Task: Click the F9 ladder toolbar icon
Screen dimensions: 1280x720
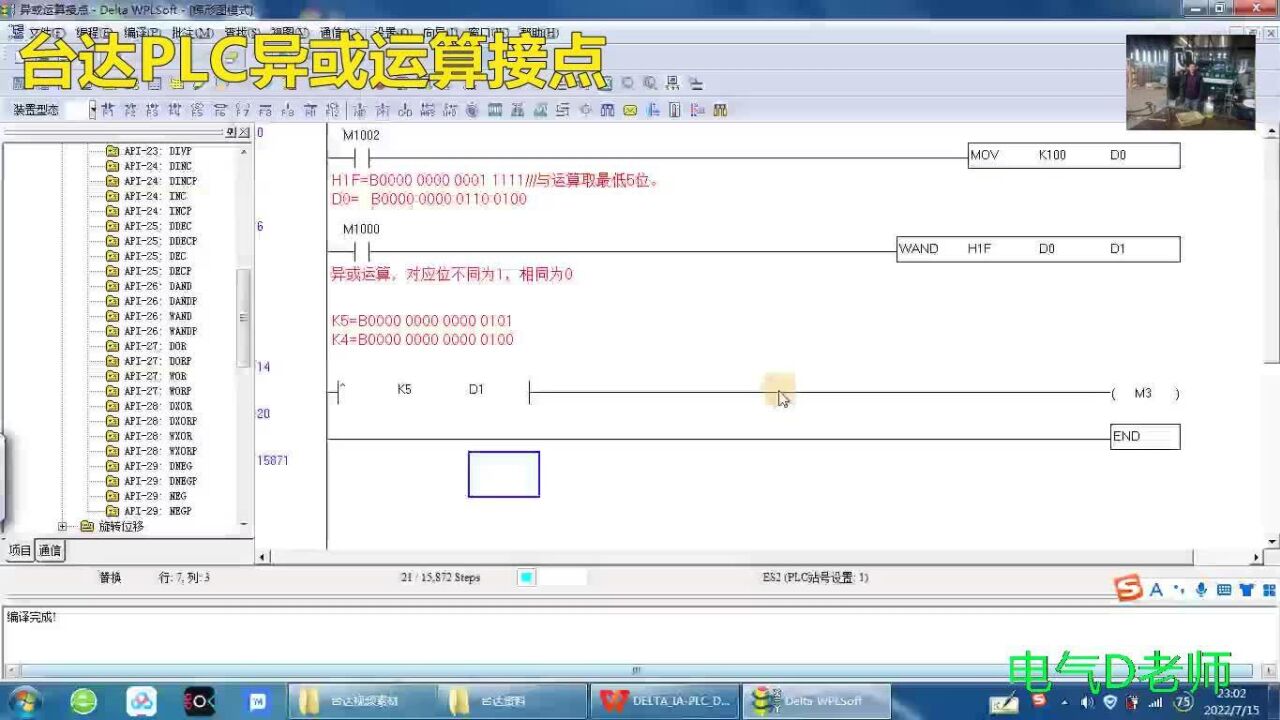Action: pyautogui.click(x=288, y=110)
